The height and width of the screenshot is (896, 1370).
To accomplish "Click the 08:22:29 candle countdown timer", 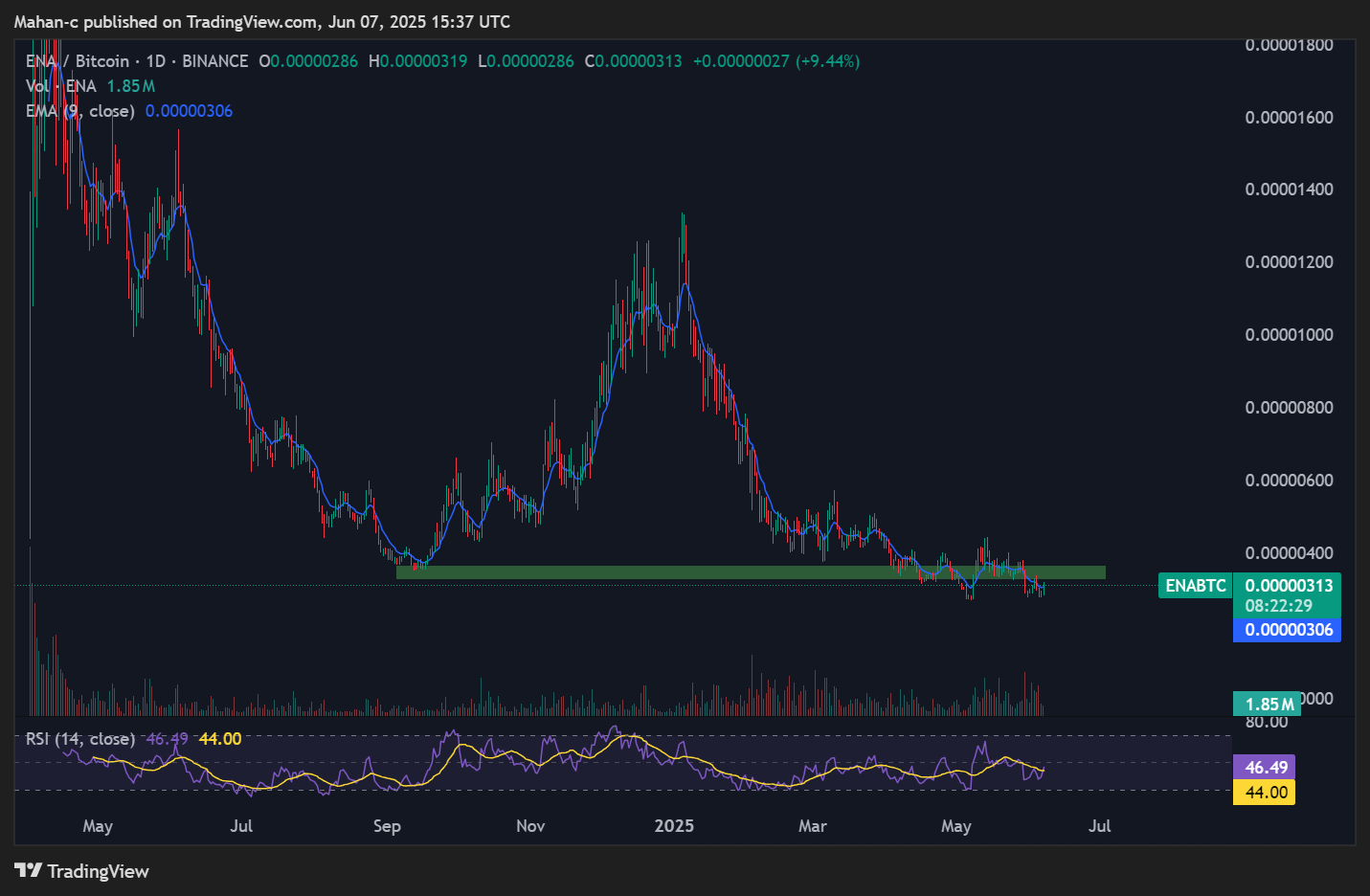I will pos(1278,606).
